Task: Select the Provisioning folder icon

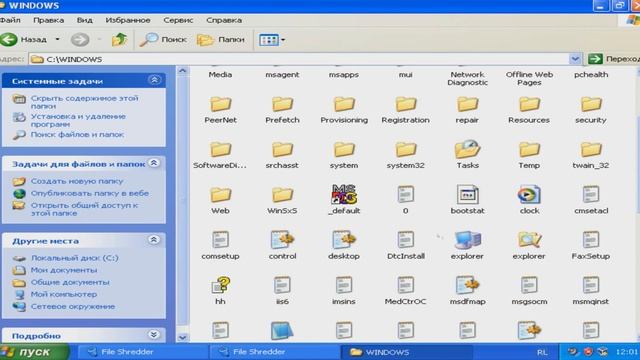Action: [344, 104]
